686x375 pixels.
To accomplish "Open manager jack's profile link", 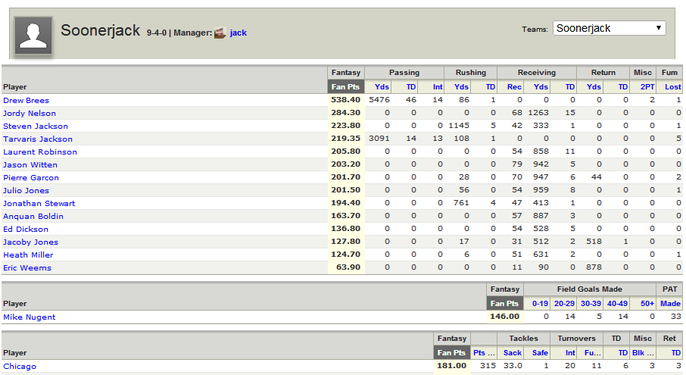I will 238,33.
